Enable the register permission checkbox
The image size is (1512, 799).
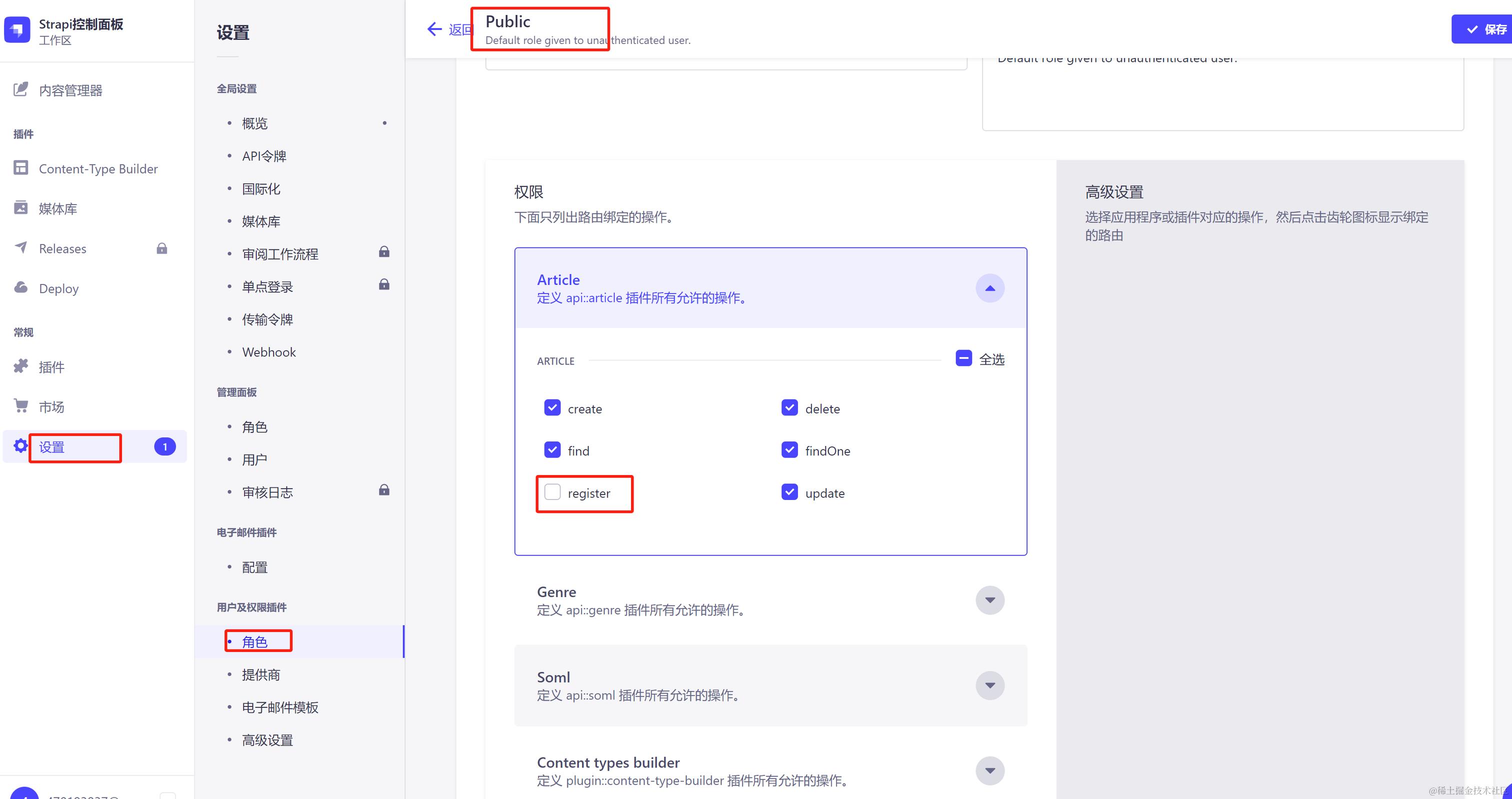coord(552,492)
